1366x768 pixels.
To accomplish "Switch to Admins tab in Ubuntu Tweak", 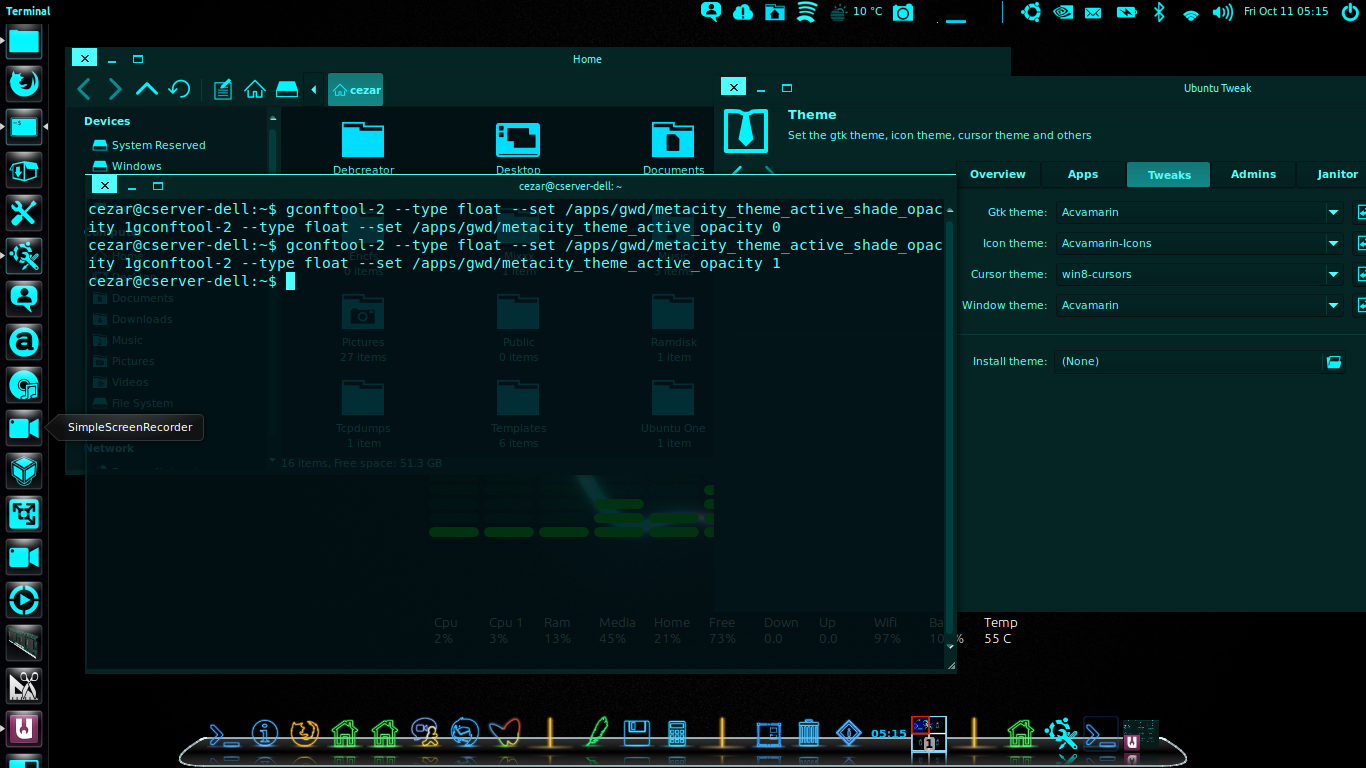I will (1253, 174).
